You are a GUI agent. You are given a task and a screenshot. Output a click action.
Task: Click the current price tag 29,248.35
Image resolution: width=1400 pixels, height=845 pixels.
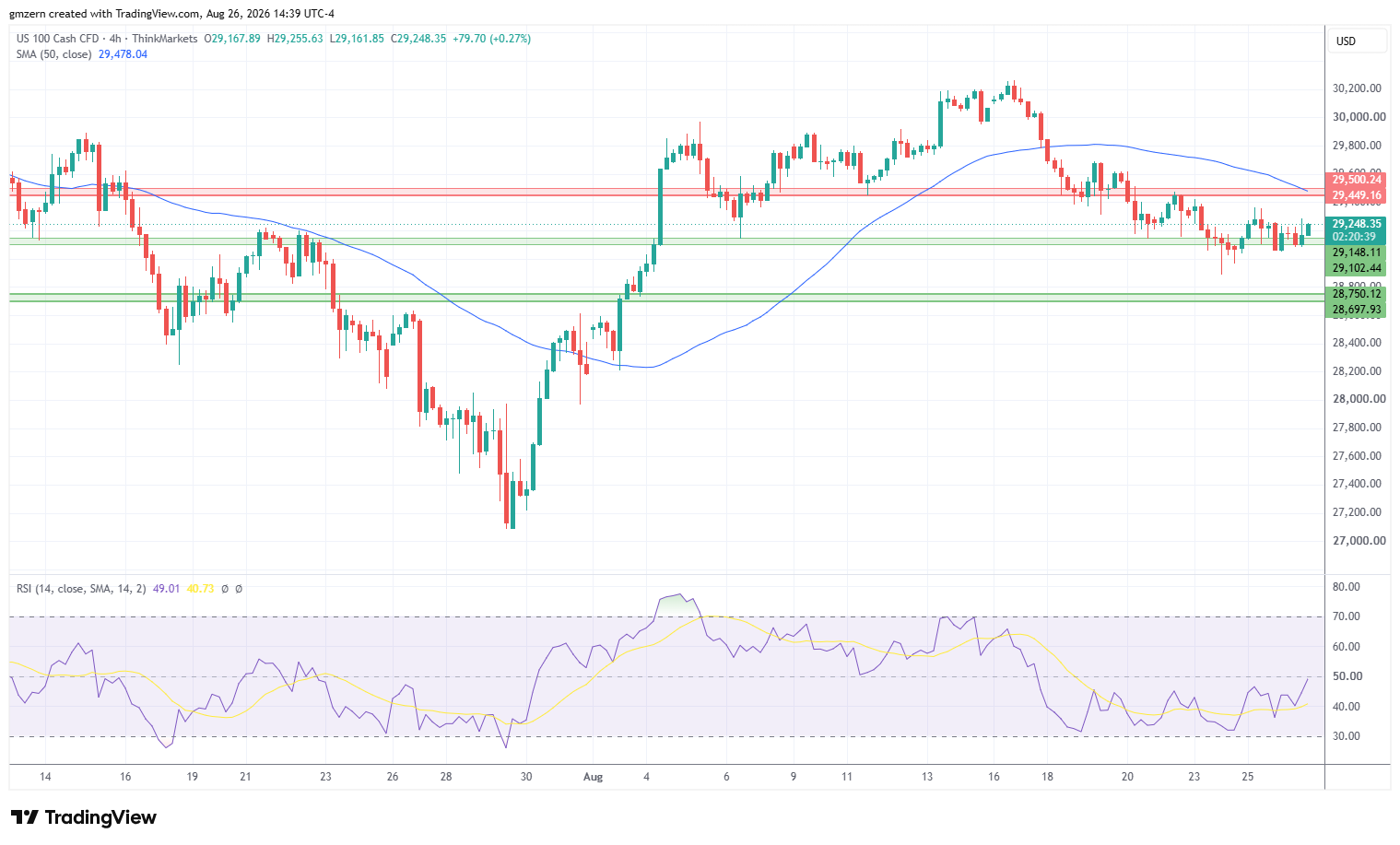click(x=1356, y=224)
